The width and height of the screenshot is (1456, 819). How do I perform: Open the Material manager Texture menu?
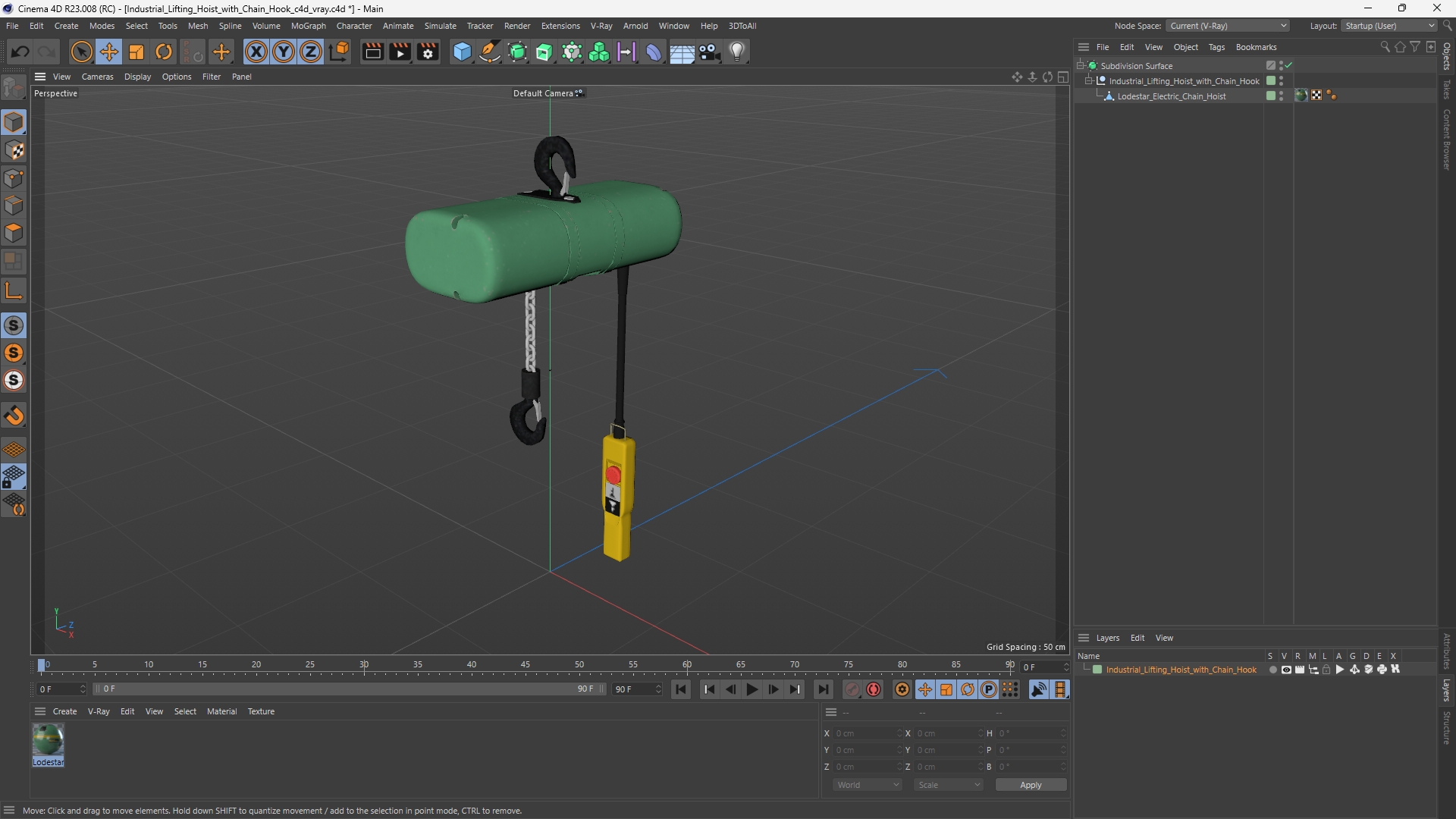261,711
